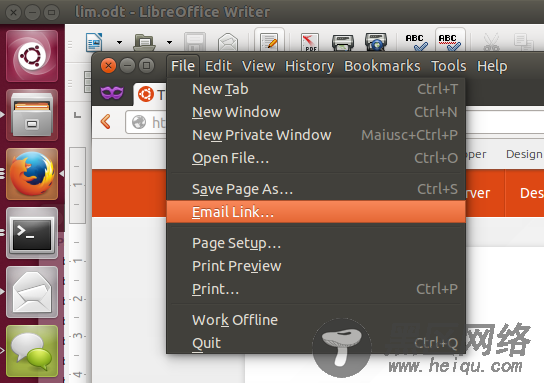
Task: Choose New Tab from File menu
Action: pyautogui.click(x=316, y=89)
